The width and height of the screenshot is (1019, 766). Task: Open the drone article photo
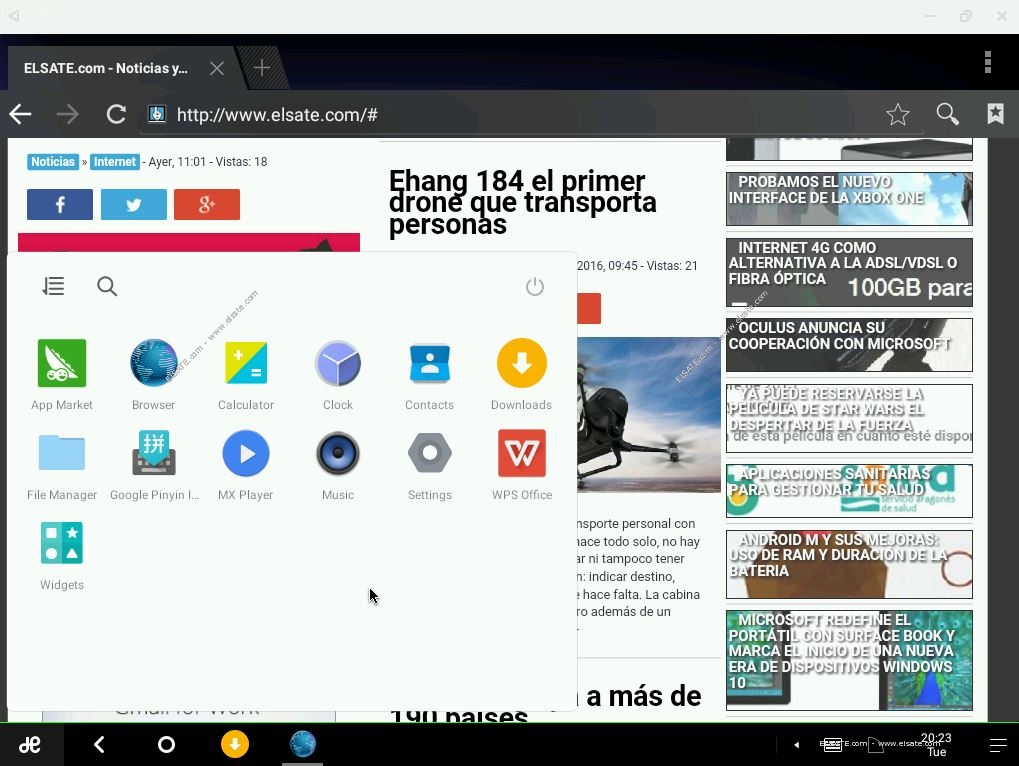649,414
